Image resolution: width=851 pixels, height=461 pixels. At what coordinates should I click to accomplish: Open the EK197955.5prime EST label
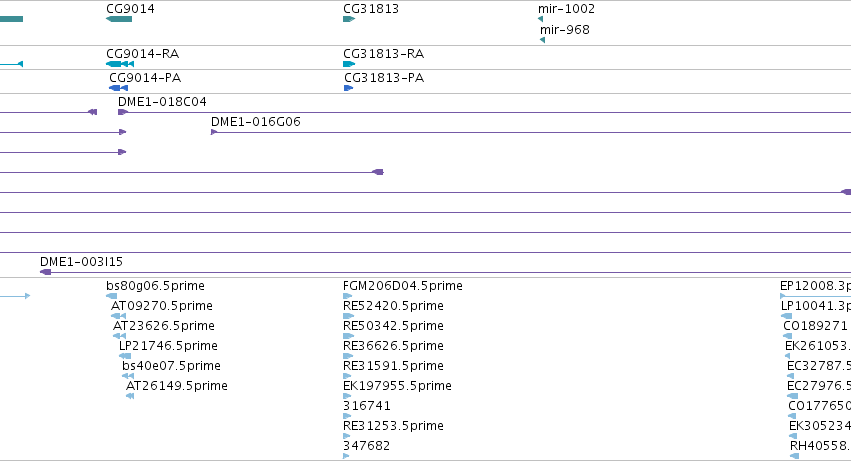397,386
